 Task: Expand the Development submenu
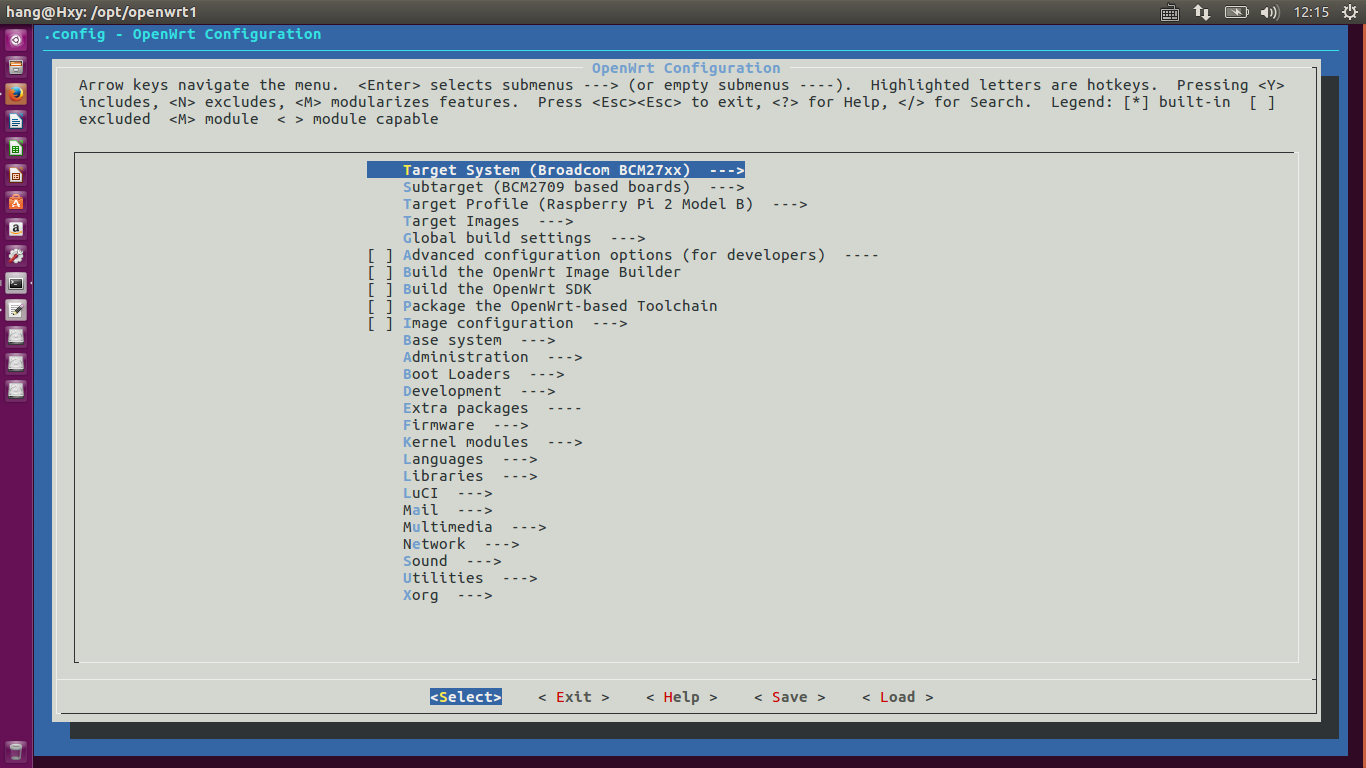click(479, 391)
